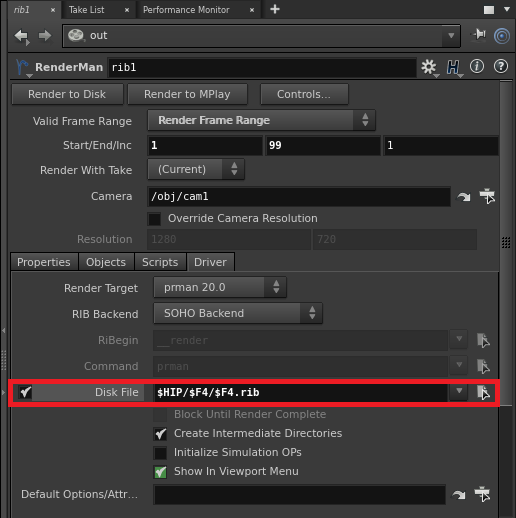Open the Render With Take dropdown
This screenshot has height=518, width=516.
[196, 169]
